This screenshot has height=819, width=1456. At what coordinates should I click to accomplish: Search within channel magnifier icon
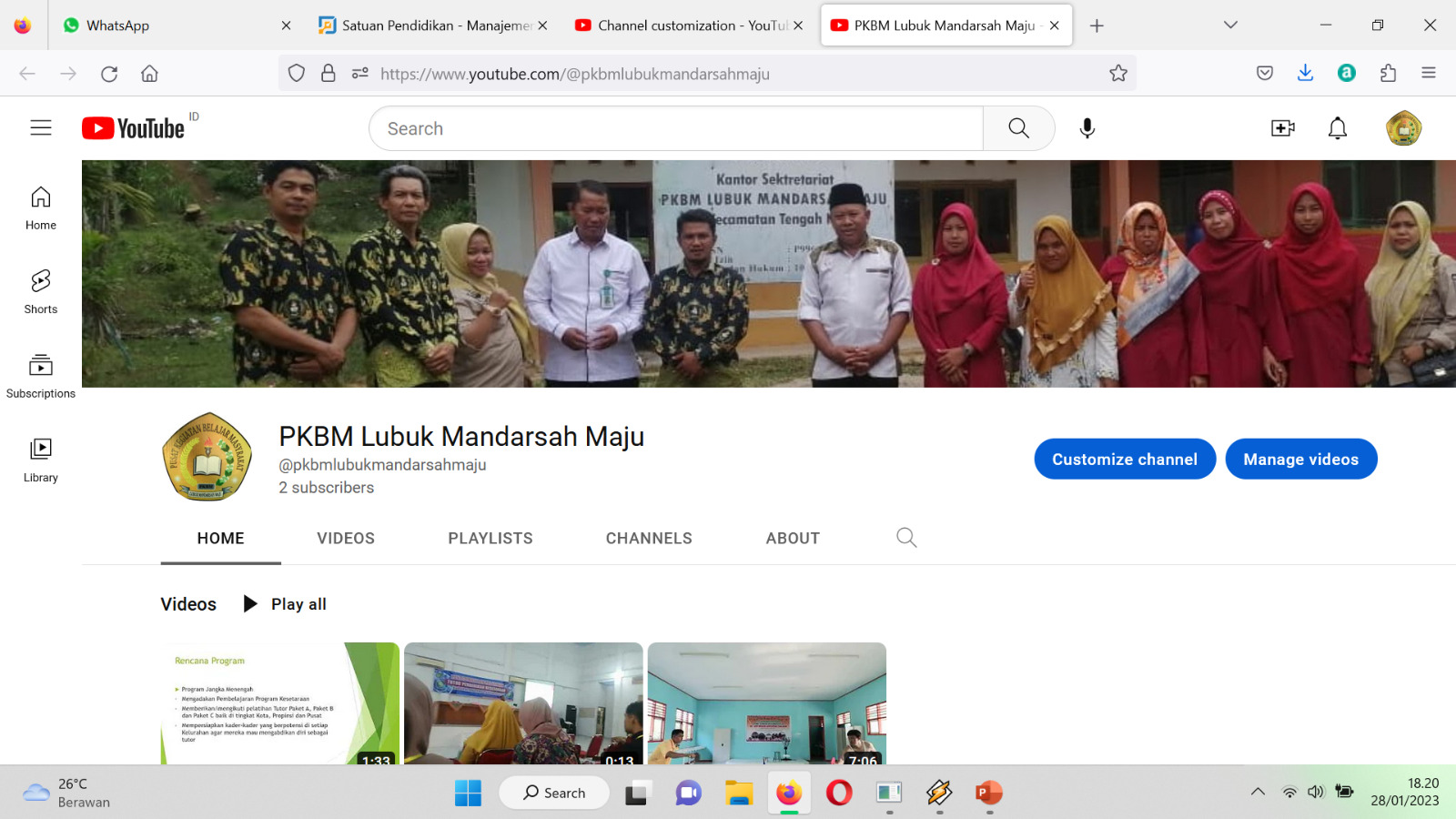906,538
